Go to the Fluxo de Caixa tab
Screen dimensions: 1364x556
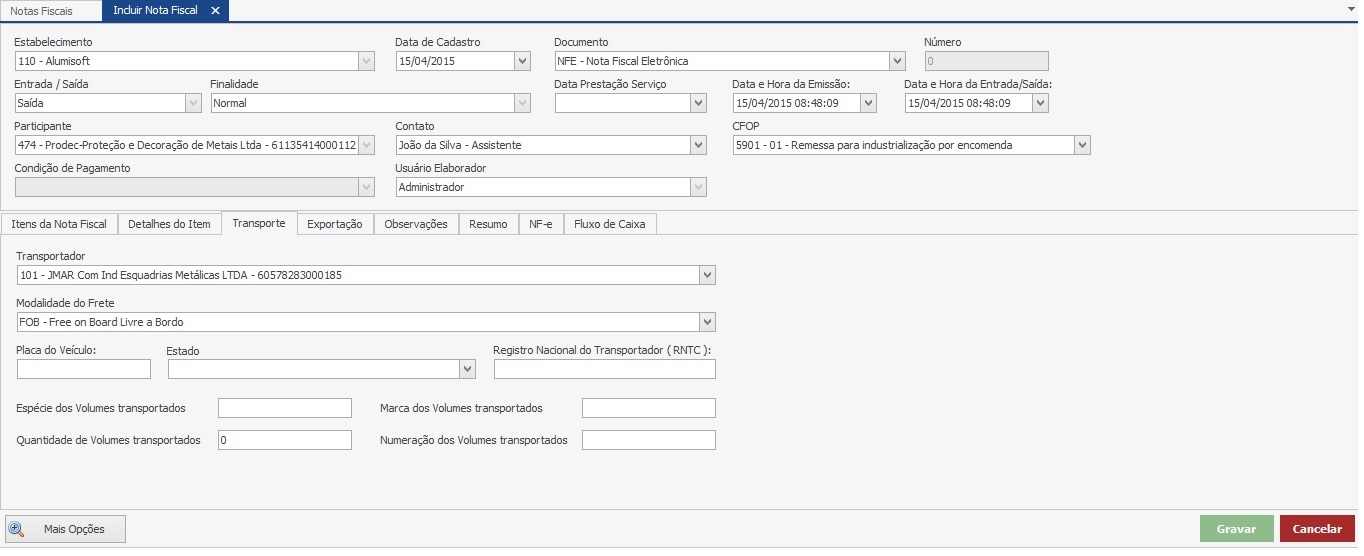point(610,224)
